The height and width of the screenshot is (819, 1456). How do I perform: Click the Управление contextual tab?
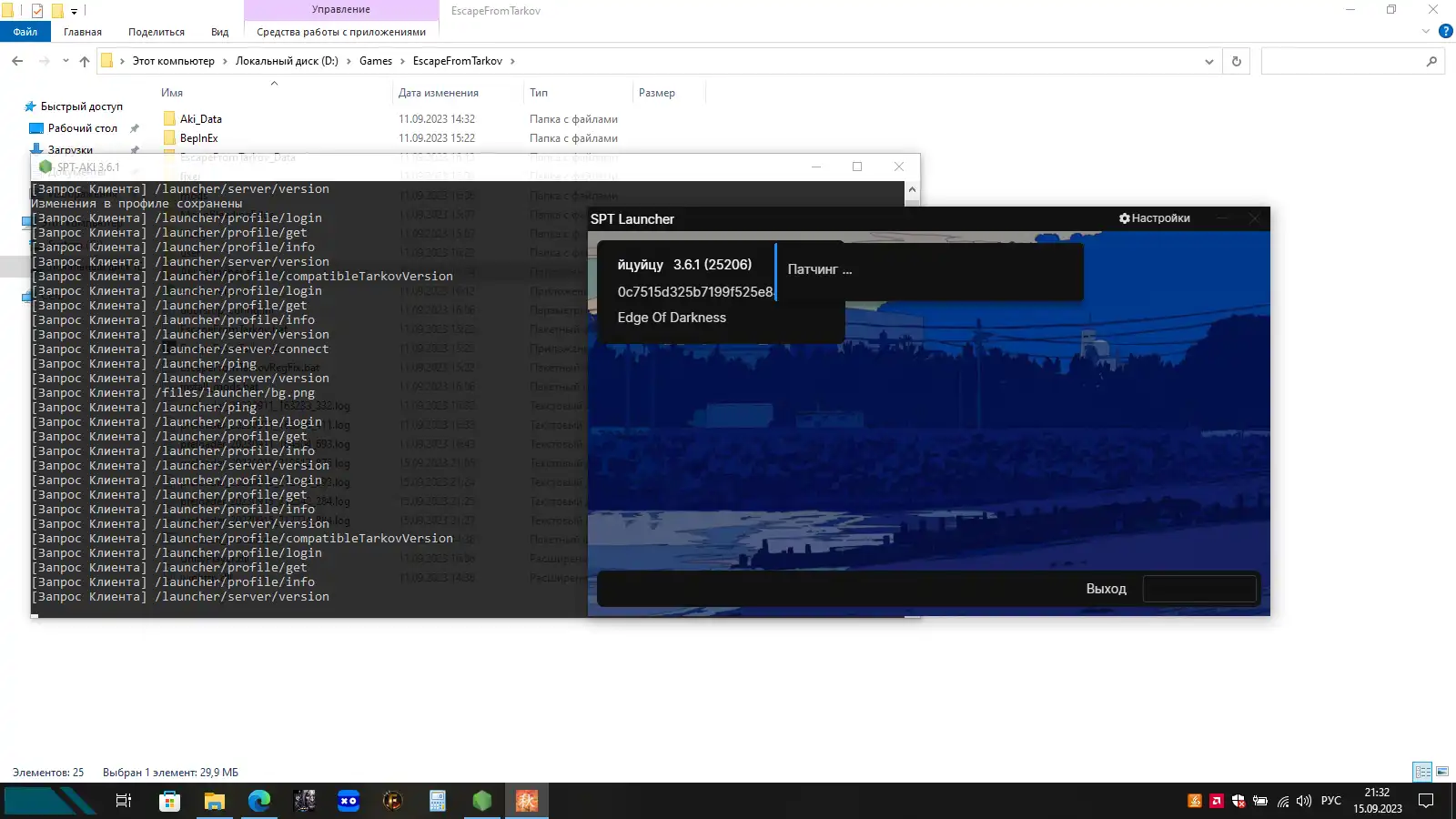tap(341, 10)
